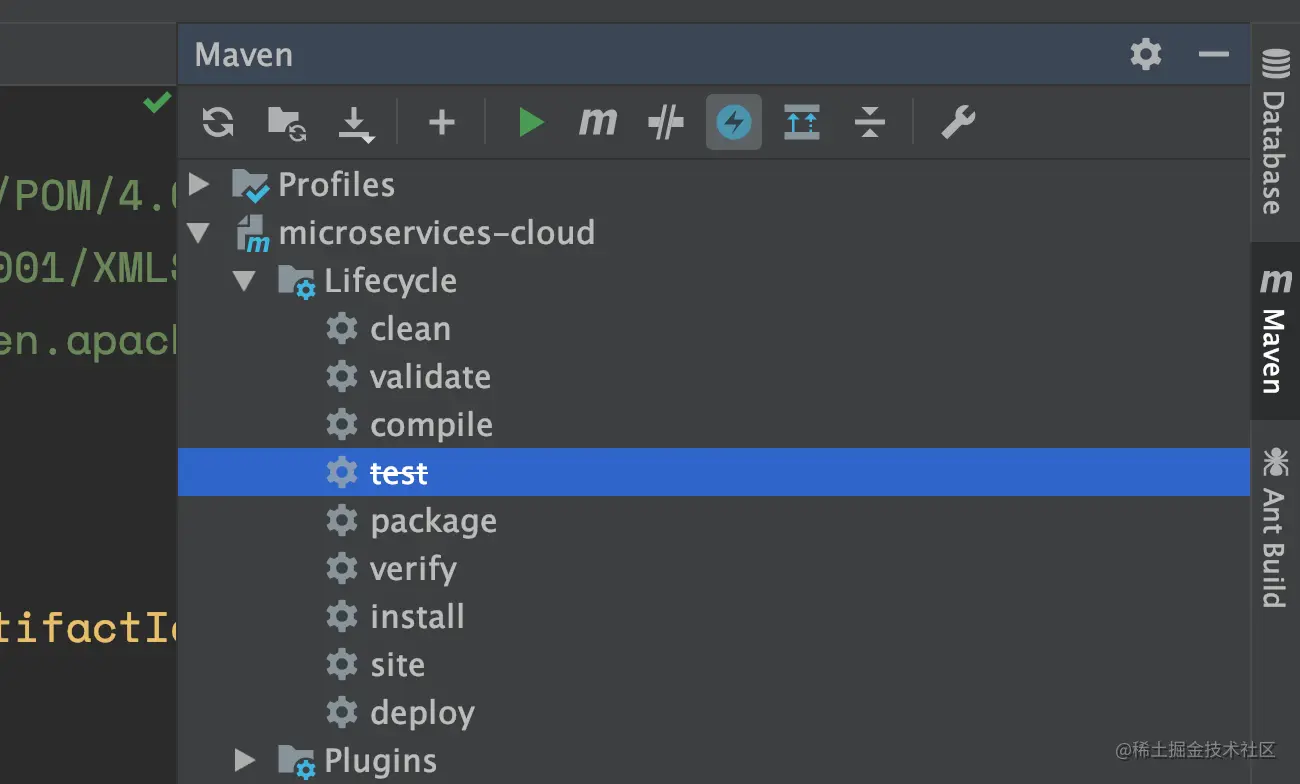The image size is (1300, 784).
Task: Select the clean lifecycle goal
Action: (410, 329)
